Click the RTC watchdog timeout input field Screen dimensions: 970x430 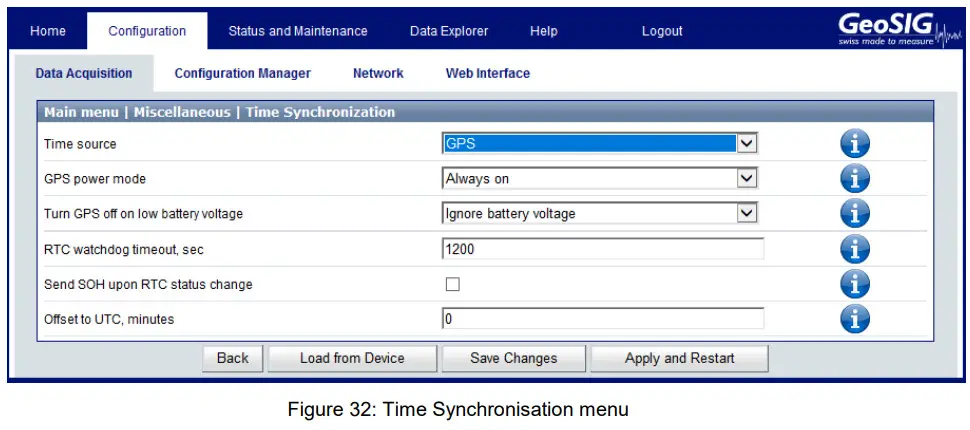602,249
